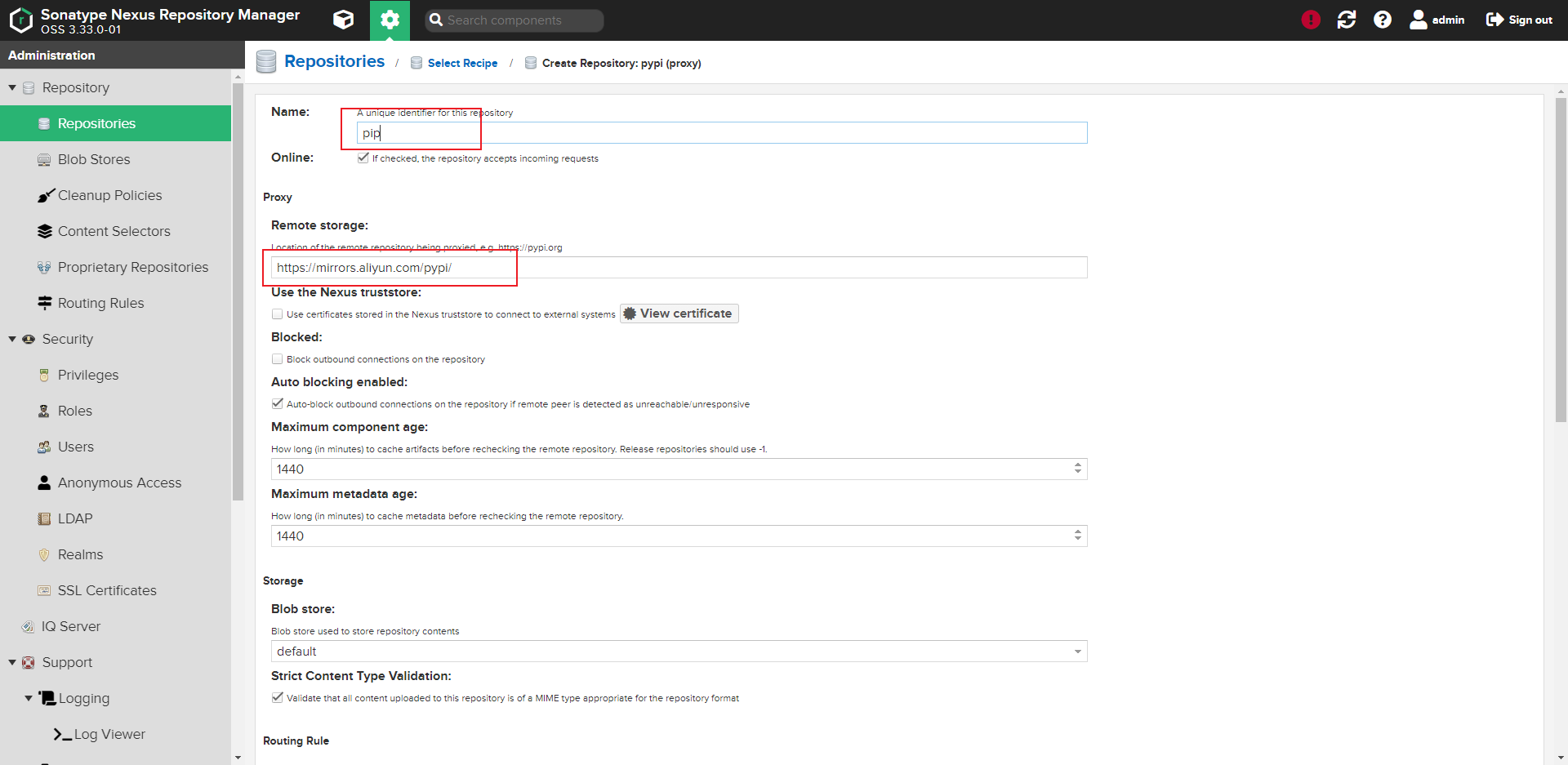Click the Maximum metadata age spinner arrows
Image resolution: width=1568 pixels, height=765 pixels.
click(x=1078, y=536)
